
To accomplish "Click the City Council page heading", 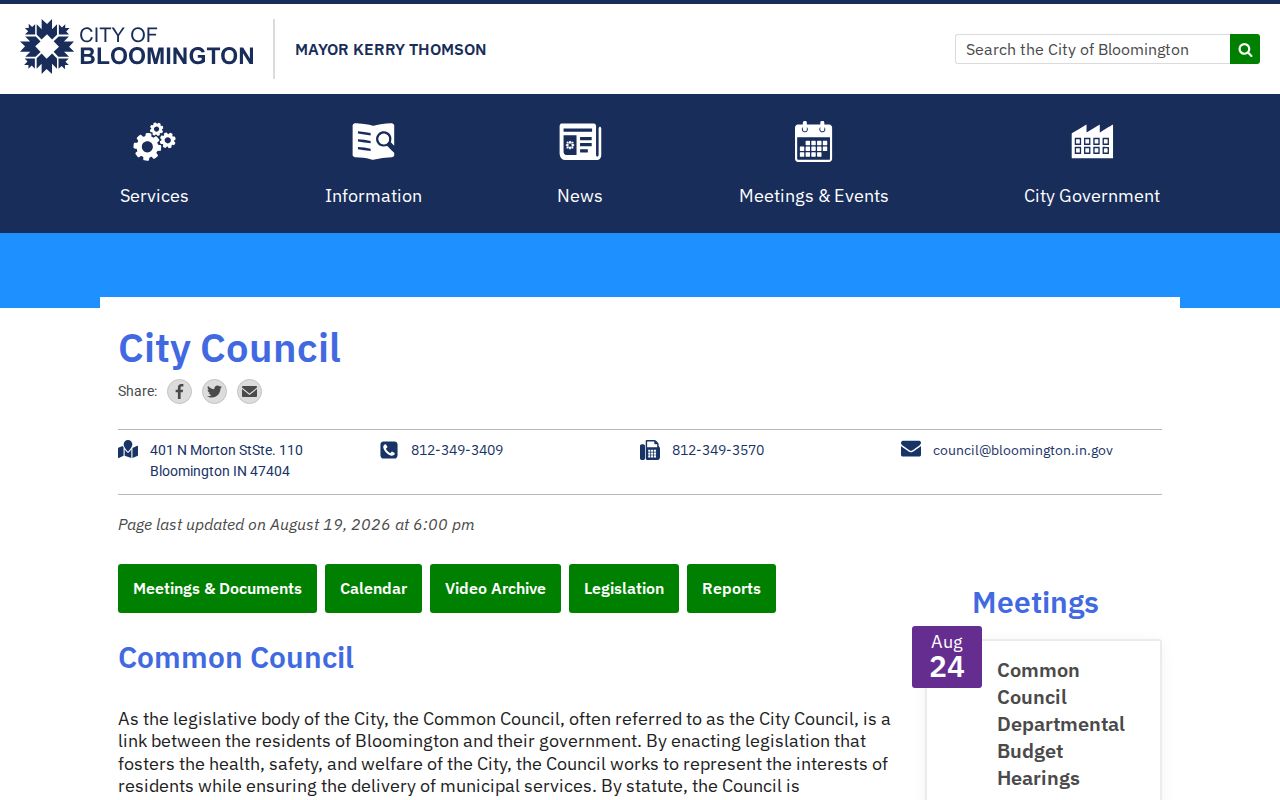I will pos(229,348).
